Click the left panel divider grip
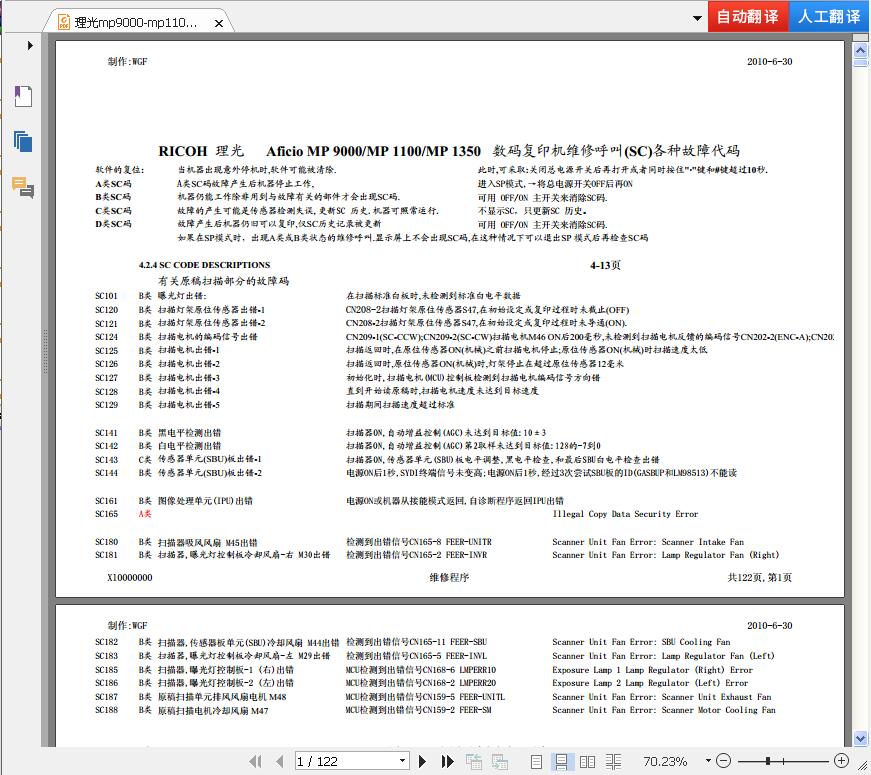 point(45,351)
